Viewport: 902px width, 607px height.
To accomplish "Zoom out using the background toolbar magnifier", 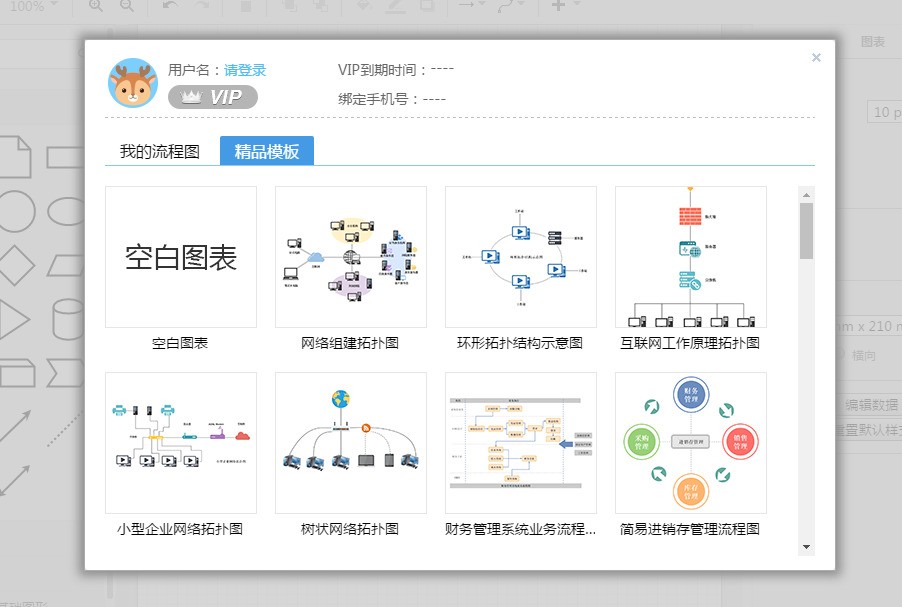I will point(127,6).
